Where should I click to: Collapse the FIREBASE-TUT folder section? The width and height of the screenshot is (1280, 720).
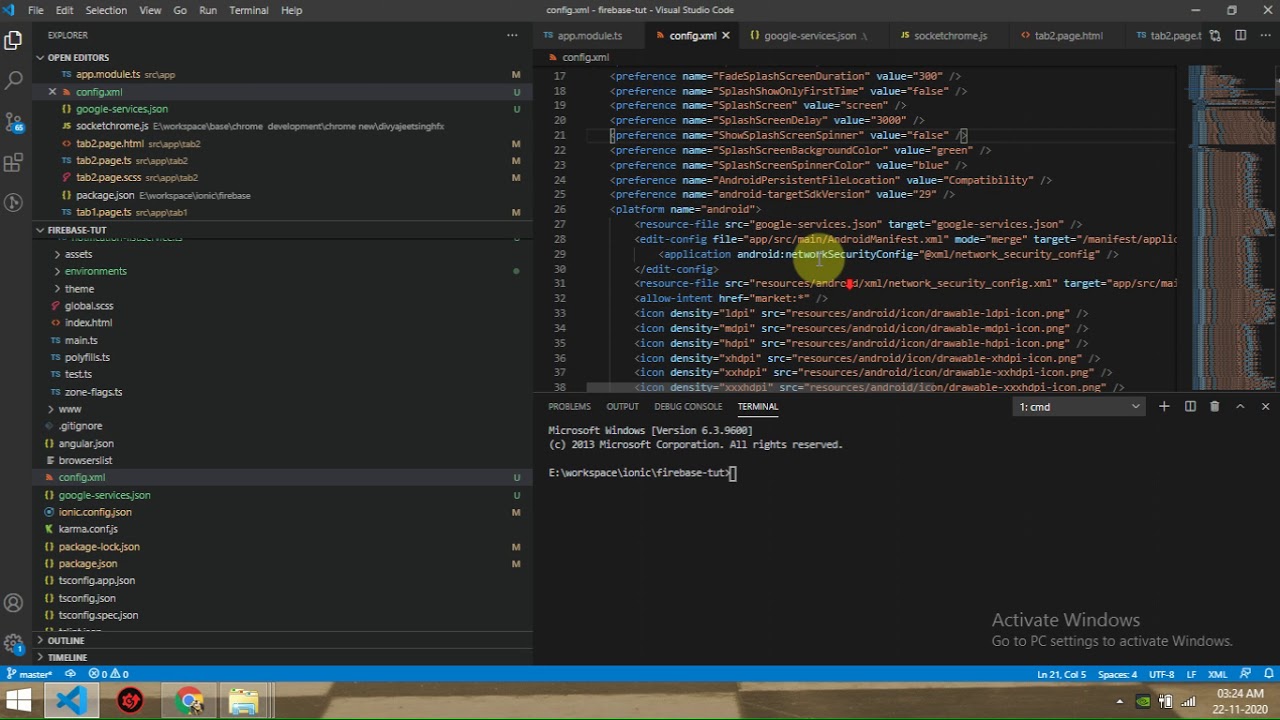click(76, 230)
